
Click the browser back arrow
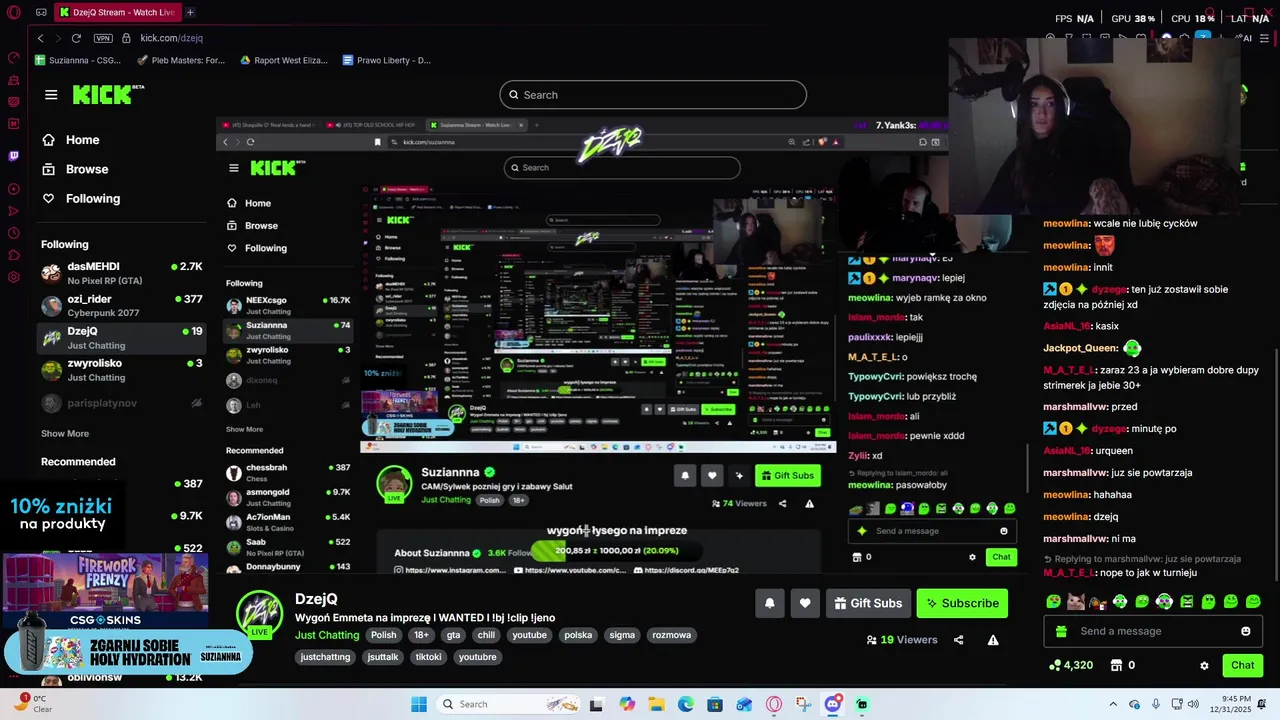pos(40,38)
